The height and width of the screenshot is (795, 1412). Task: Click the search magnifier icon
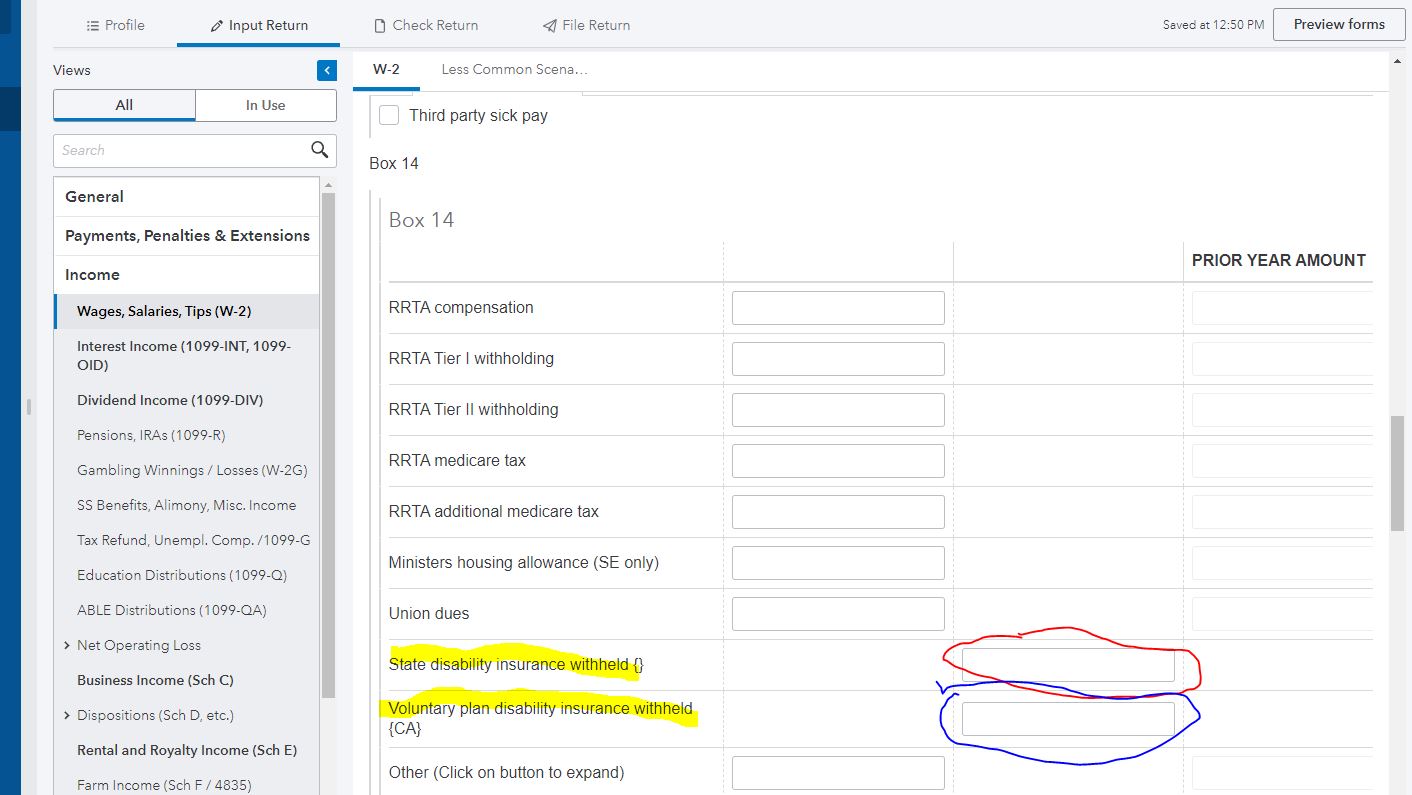click(319, 149)
